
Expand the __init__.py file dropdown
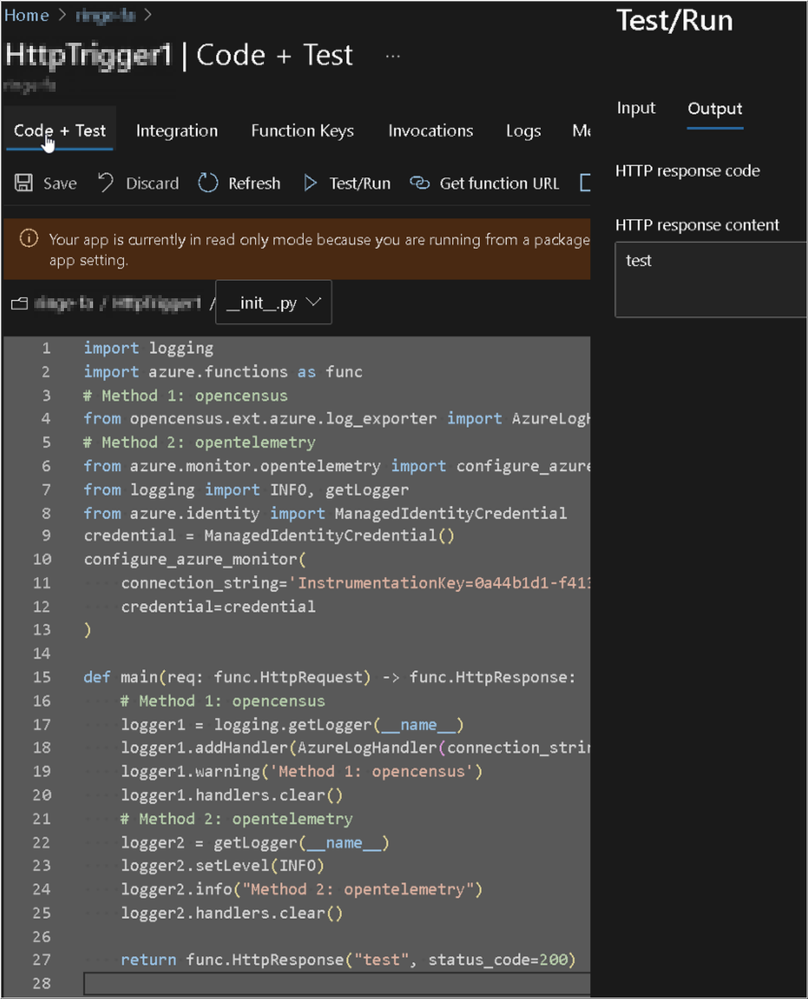[x=273, y=303]
